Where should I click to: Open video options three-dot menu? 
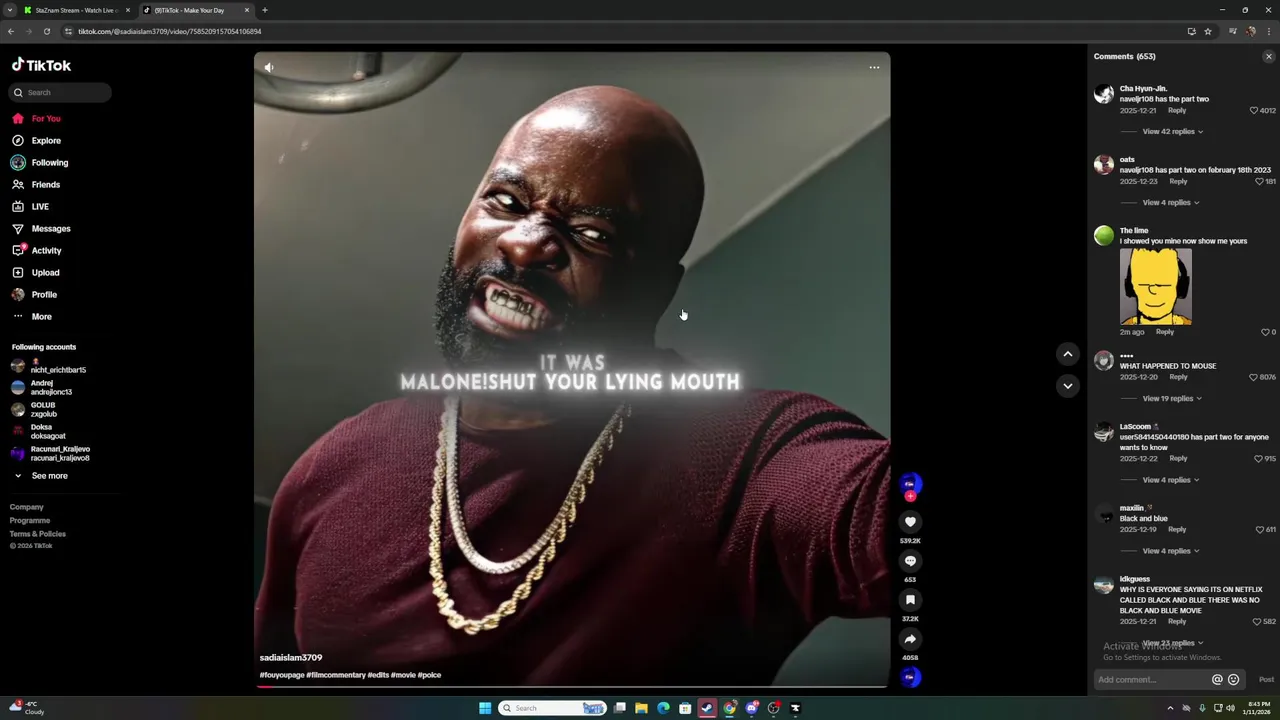pos(874,67)
